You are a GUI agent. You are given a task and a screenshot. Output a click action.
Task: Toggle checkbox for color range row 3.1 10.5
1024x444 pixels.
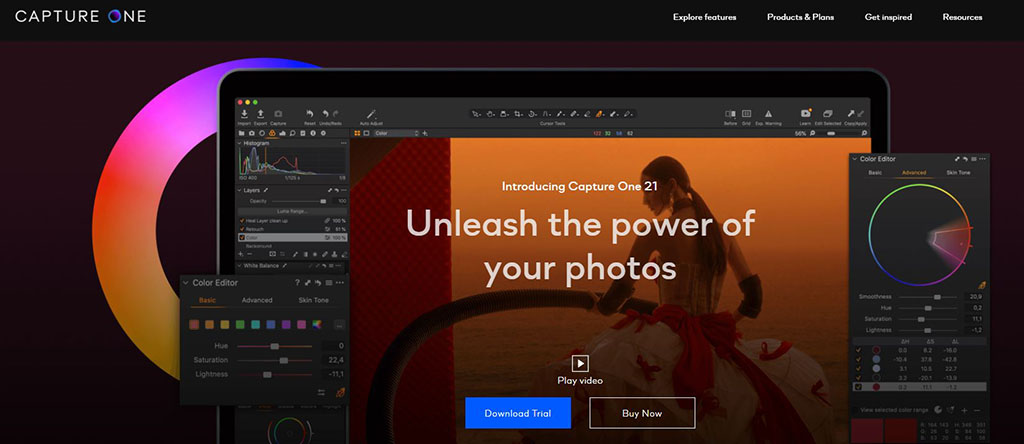click(x=858, y=368)
